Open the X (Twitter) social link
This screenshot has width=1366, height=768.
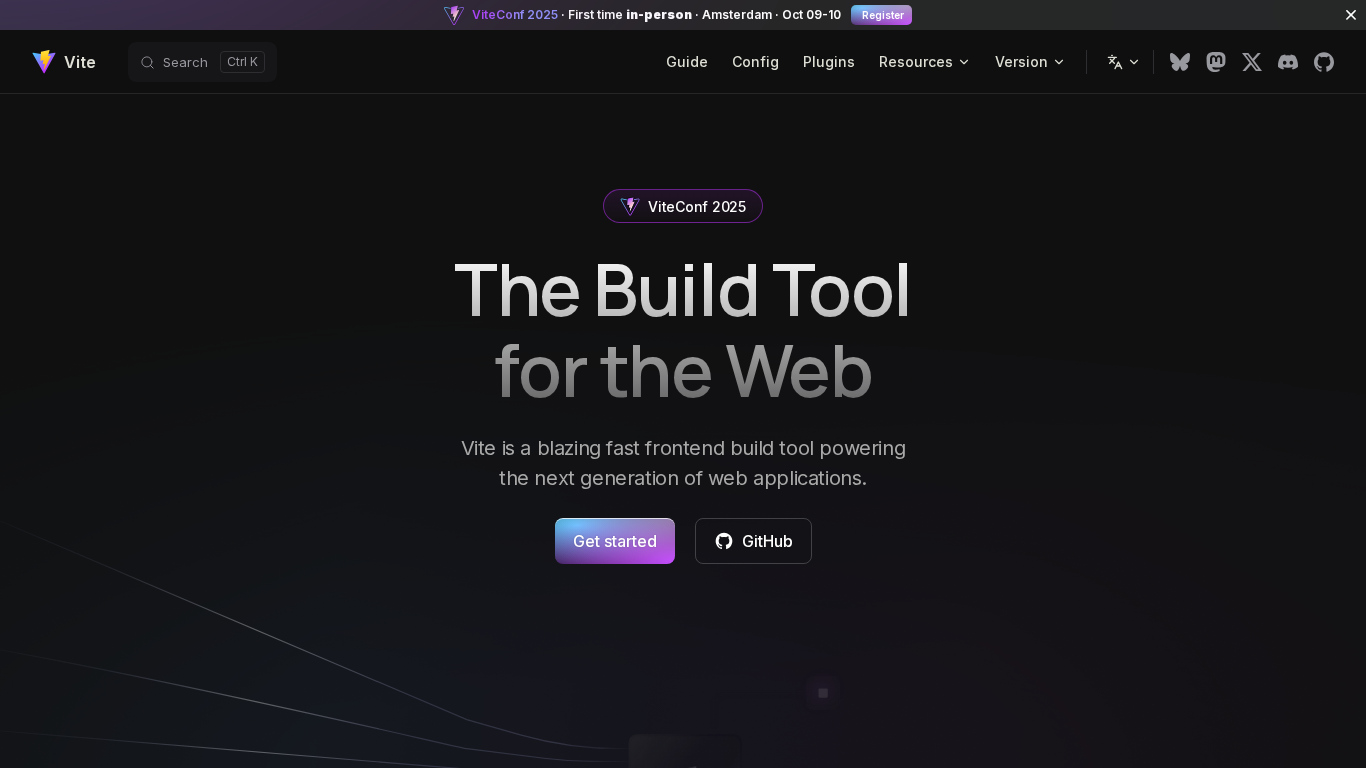coord(1252,62)
